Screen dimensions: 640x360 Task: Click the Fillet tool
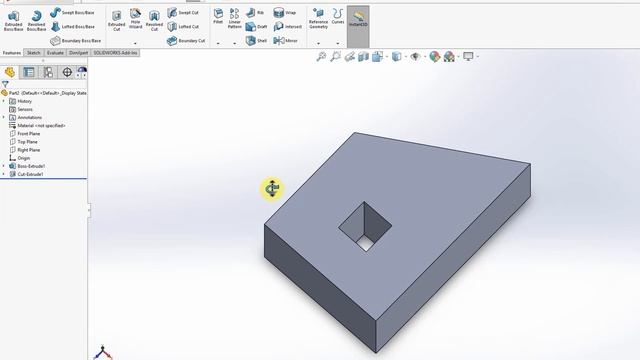pos(218,16)
